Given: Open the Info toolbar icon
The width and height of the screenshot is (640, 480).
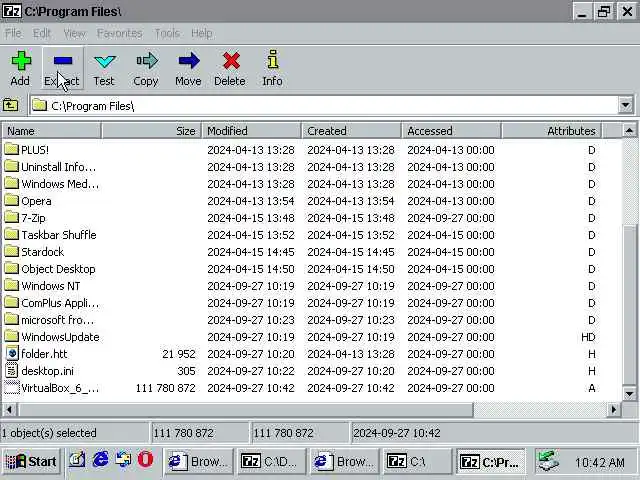Looking at the screenshot, I should [273, 60].
